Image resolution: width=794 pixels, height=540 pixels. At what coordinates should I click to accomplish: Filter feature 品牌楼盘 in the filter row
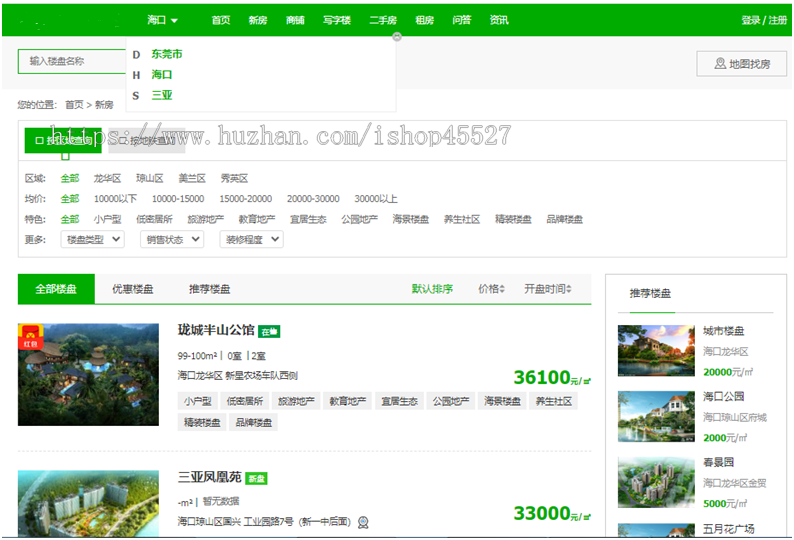[565, 219]
